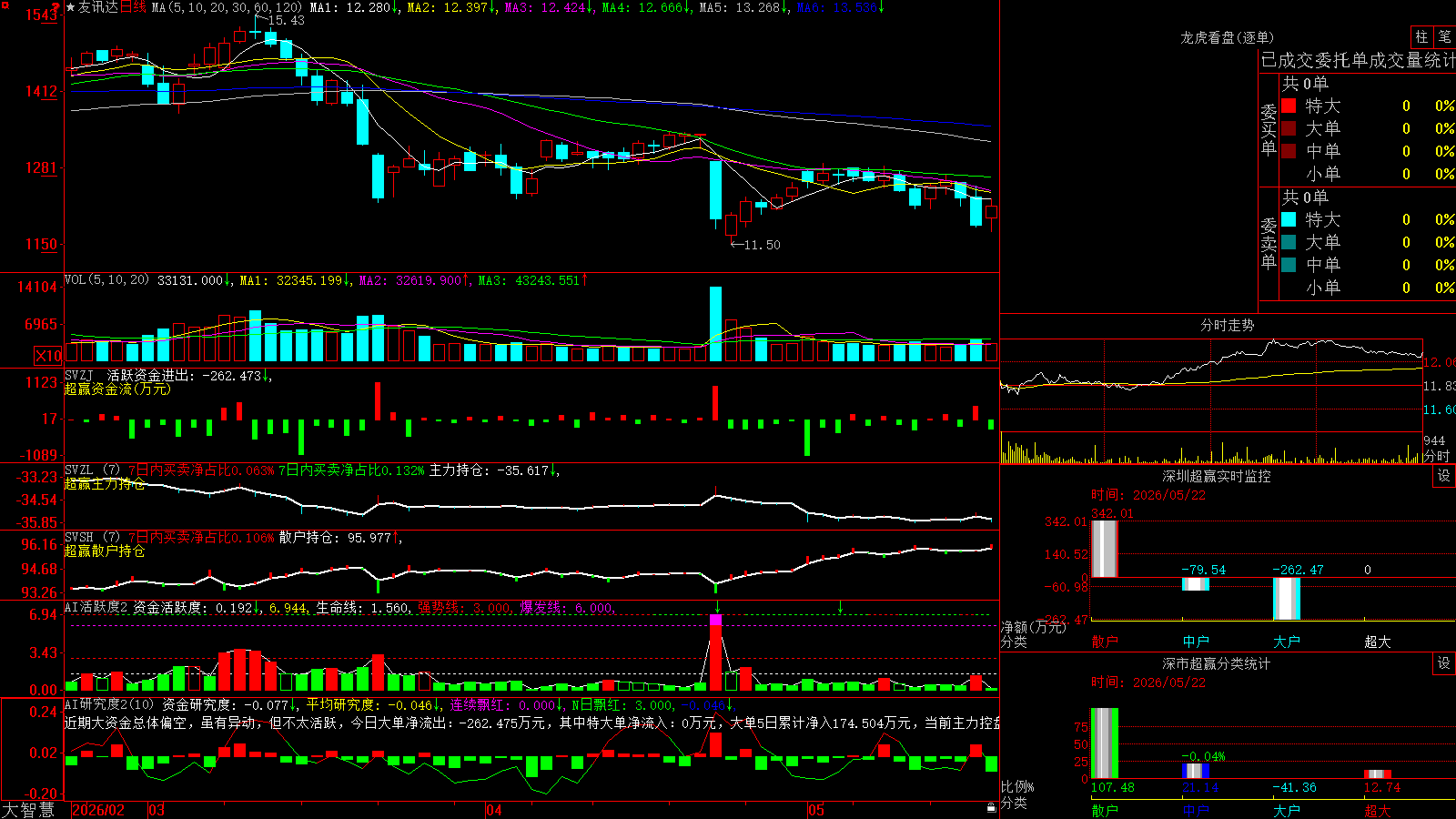The height and width of the screenshot is (819, 1456).
Task: Click the 委买单 section label
Action: tap(1269, 130)
